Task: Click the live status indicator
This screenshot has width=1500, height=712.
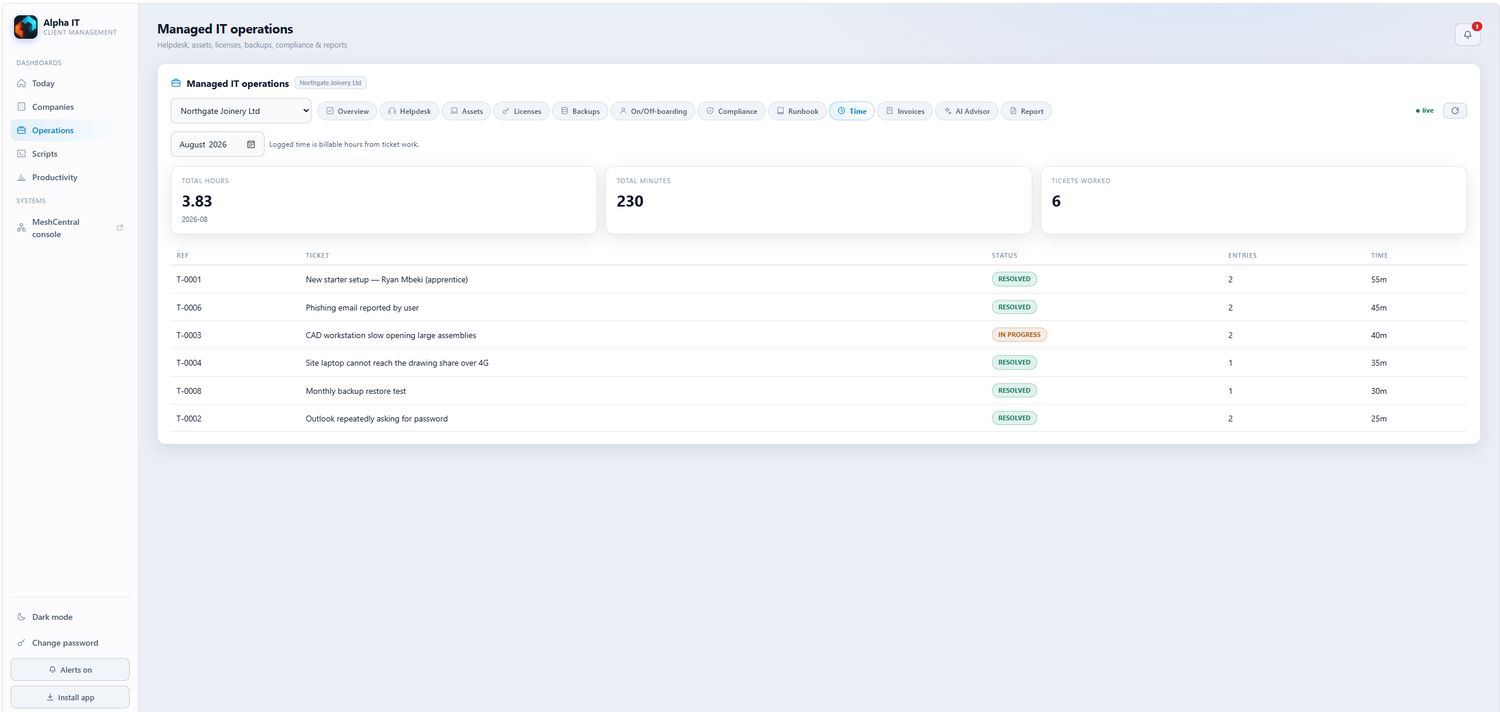Action: 1425,111
